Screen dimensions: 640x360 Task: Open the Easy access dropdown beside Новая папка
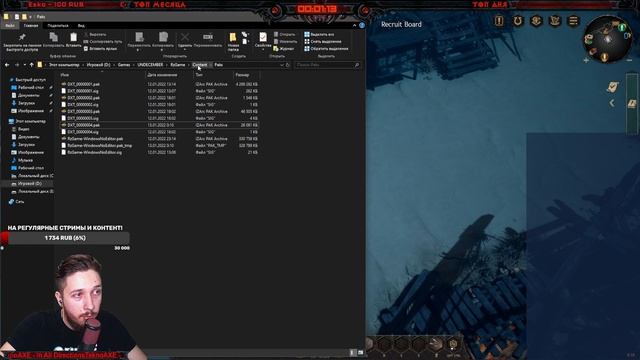click(x=245, y=42)
